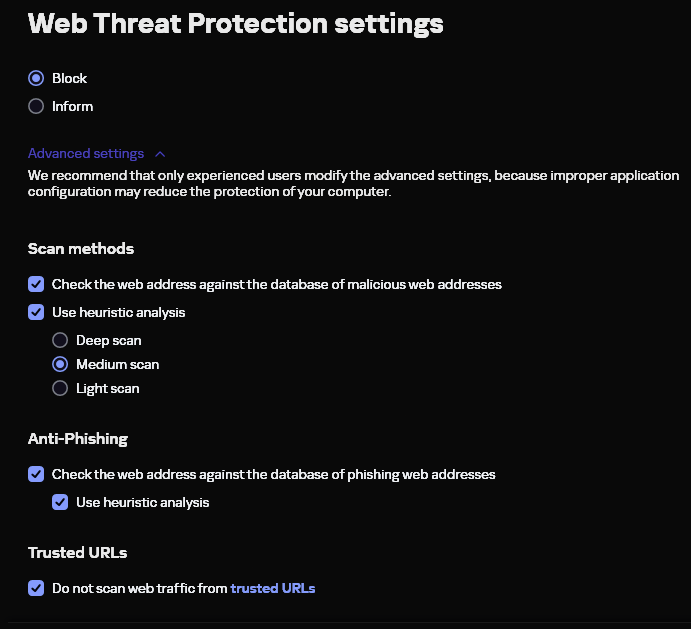
Task: Click the Scan methods section heading
Action: pyautogui.click(x=80, y=248)
